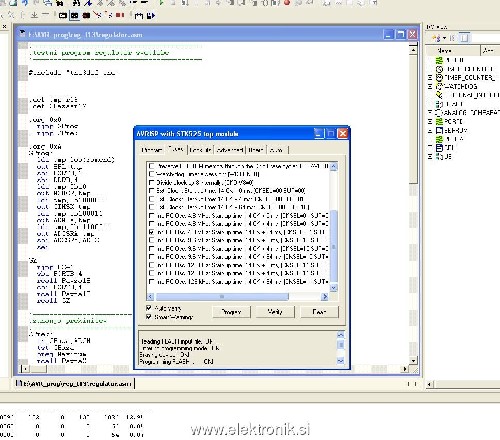The width and height of the screenshot is (500, 440).
Task: Open dropdown arrow beside I/O view filter icon
Action: [444, 38]
